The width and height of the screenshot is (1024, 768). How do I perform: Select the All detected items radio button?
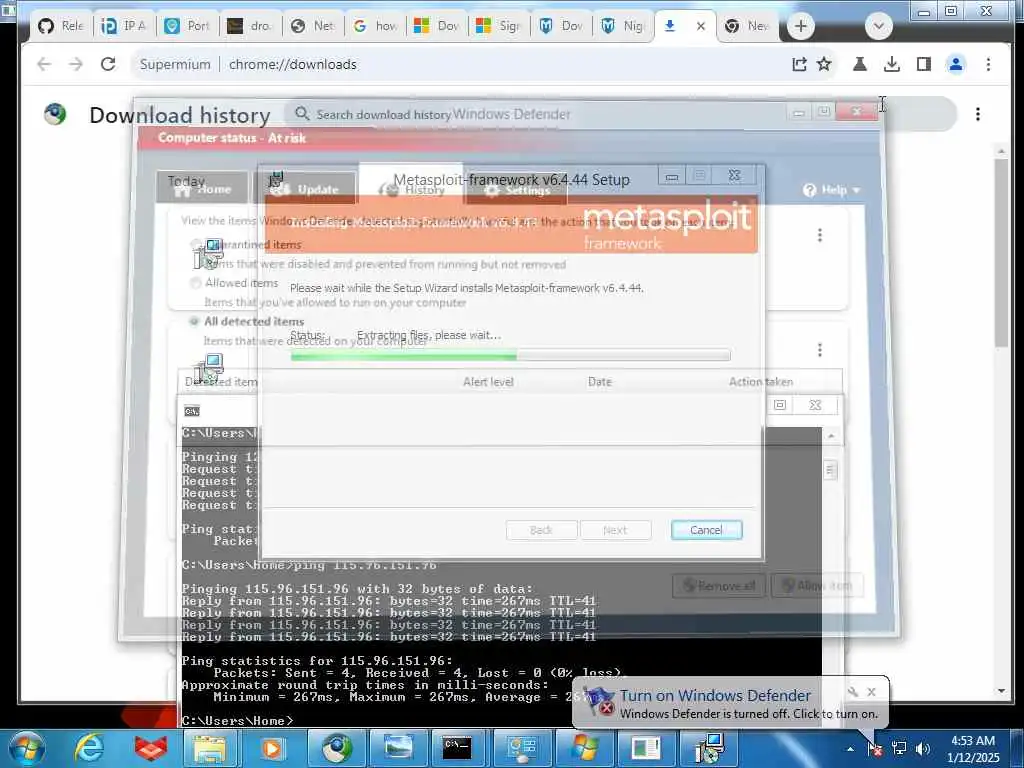pyautogui.click(x=194, y=321)
